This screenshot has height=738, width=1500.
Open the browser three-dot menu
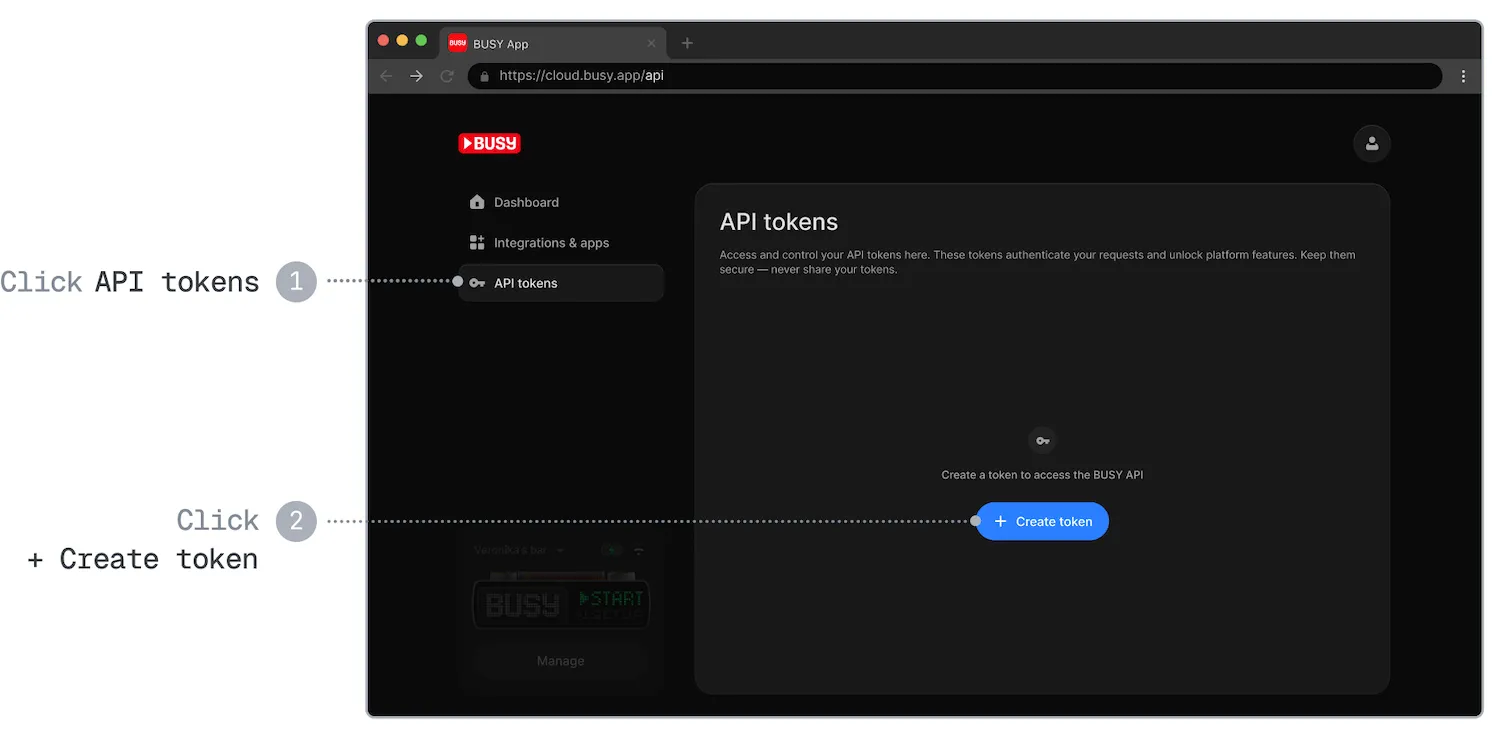1463,76
